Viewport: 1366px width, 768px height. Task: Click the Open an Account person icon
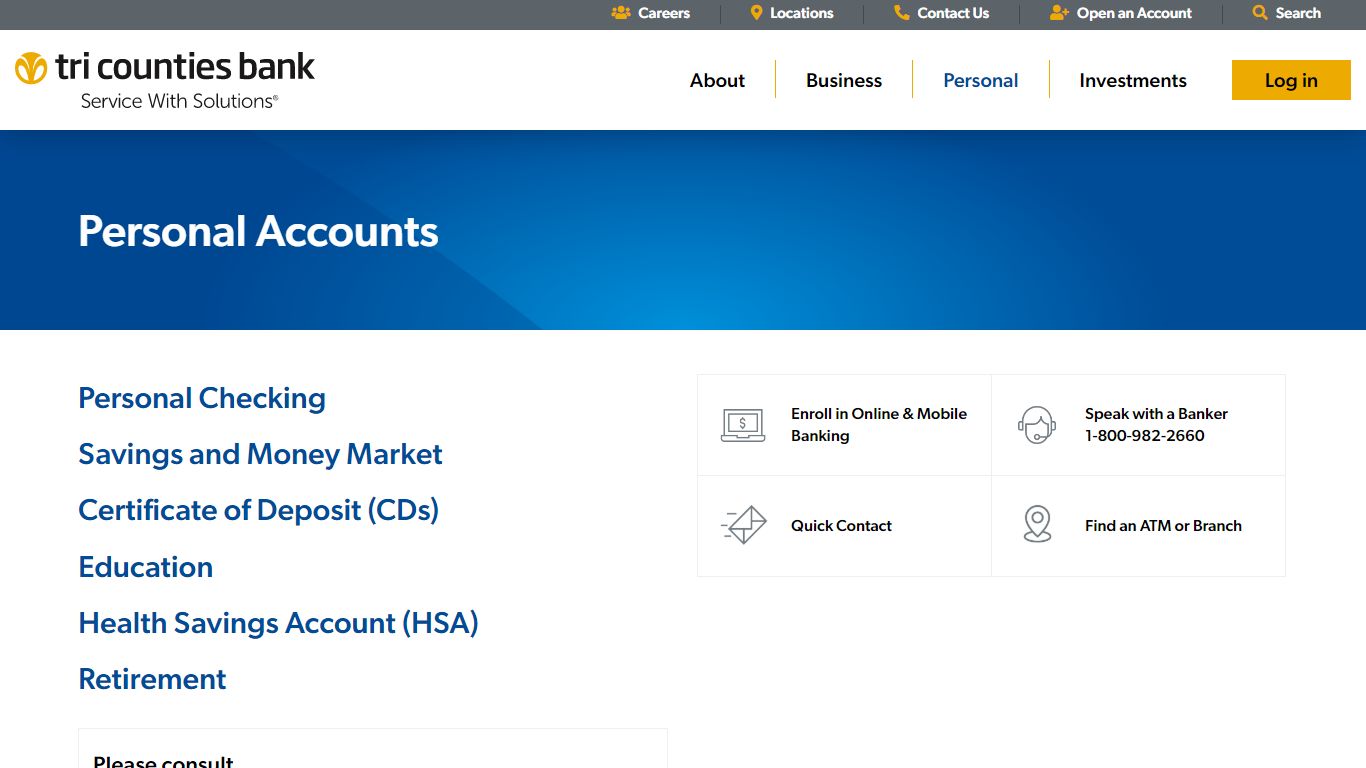tap(1060, 13)
